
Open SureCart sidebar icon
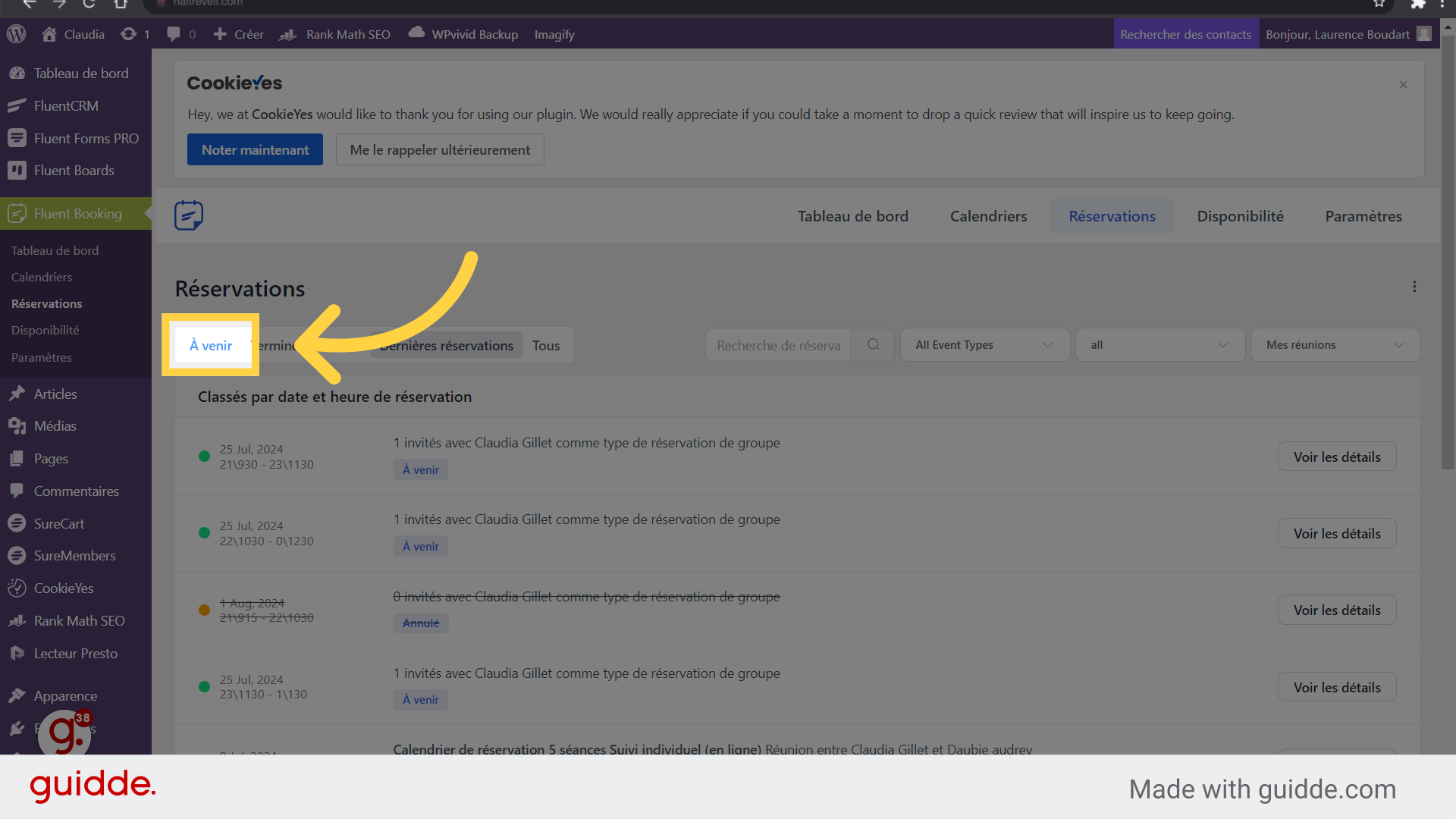click(17, 523)
